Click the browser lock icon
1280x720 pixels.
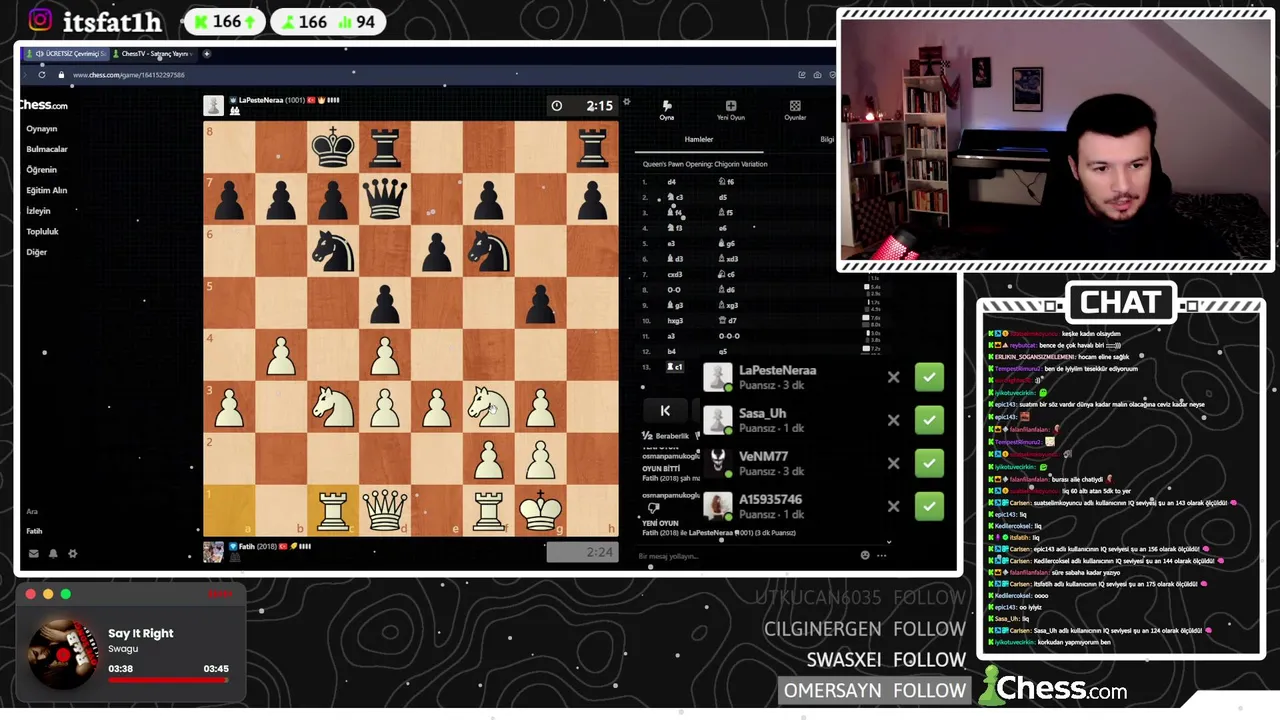[61, 75]
